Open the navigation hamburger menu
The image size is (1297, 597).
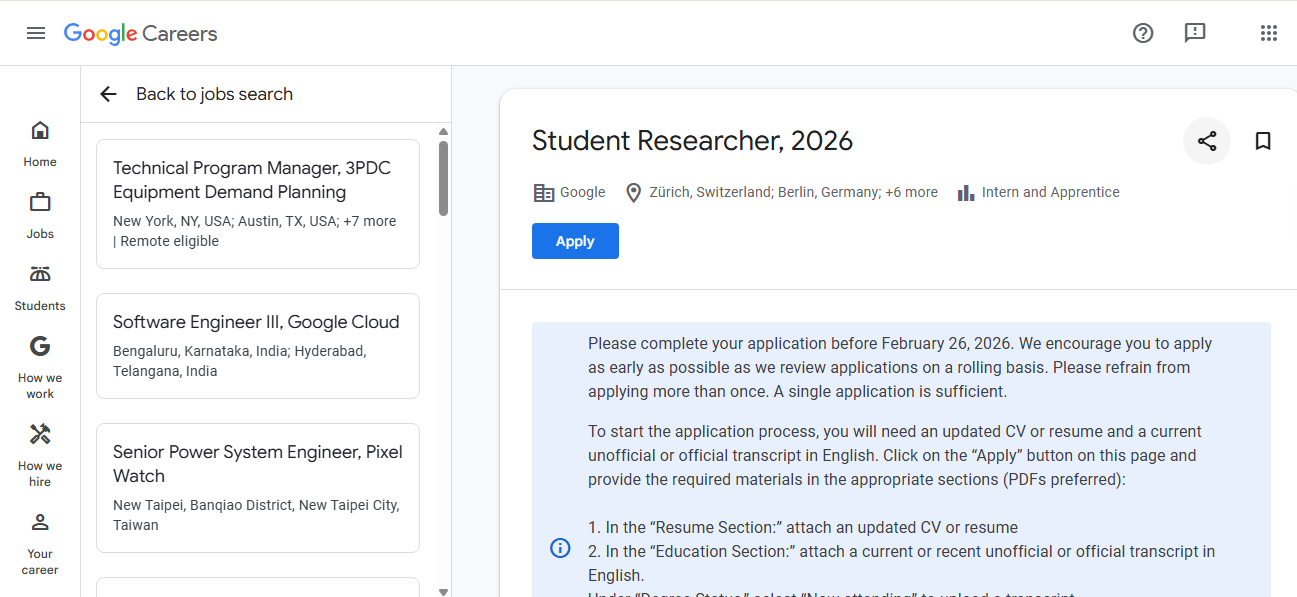36,32
